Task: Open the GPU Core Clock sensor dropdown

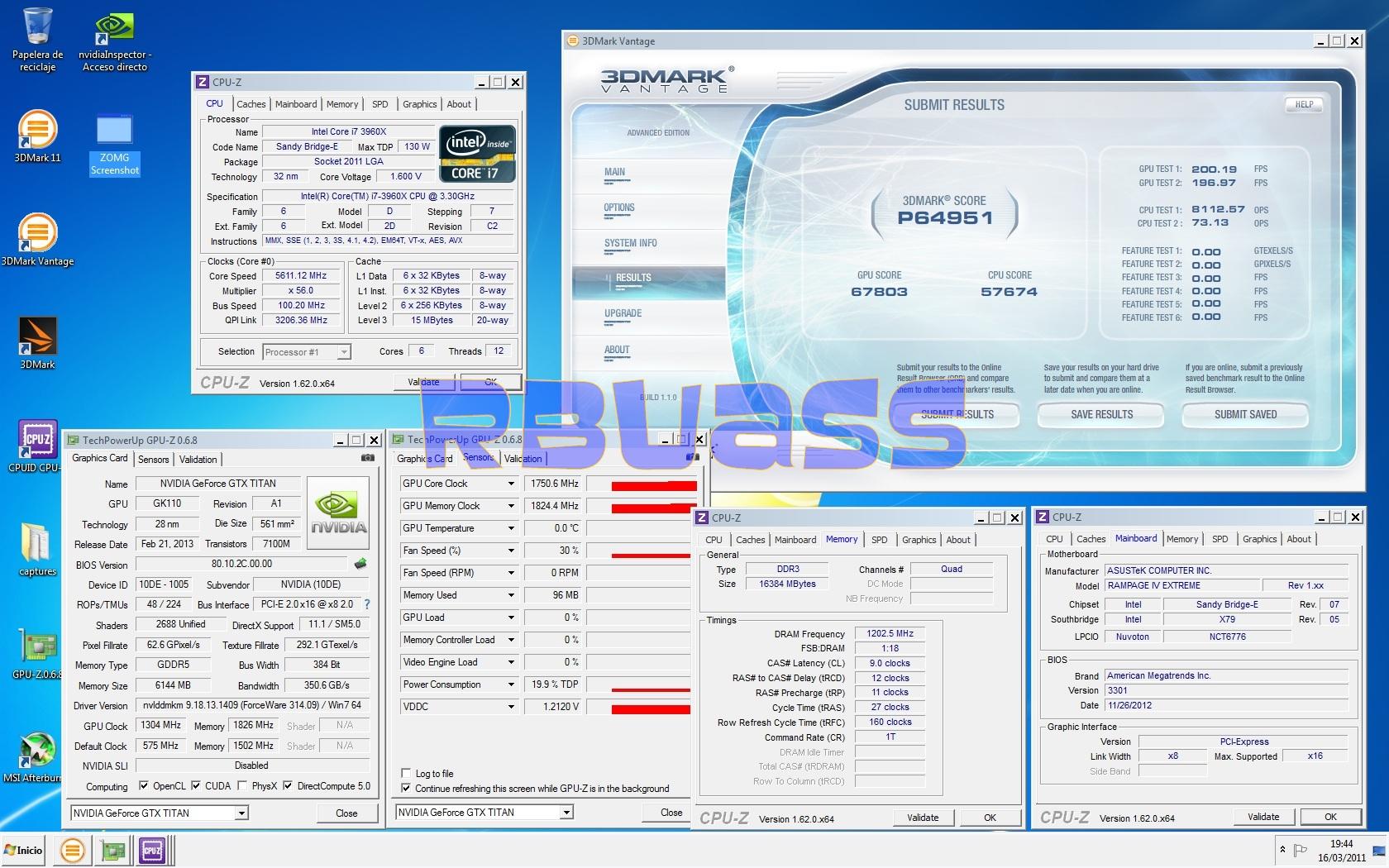Action: click(511, 484)
